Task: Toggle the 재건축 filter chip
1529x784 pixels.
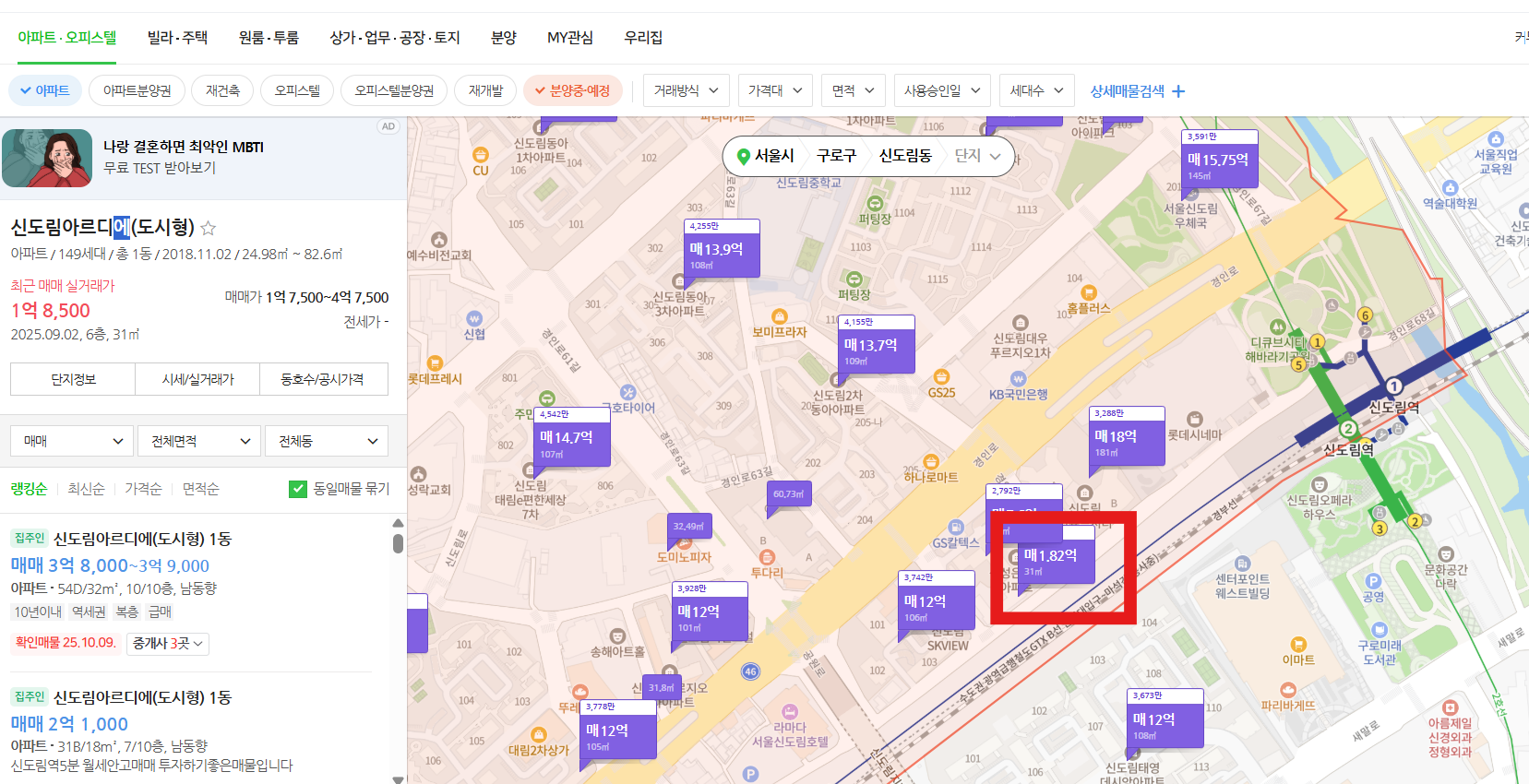Action: (222, 90)
